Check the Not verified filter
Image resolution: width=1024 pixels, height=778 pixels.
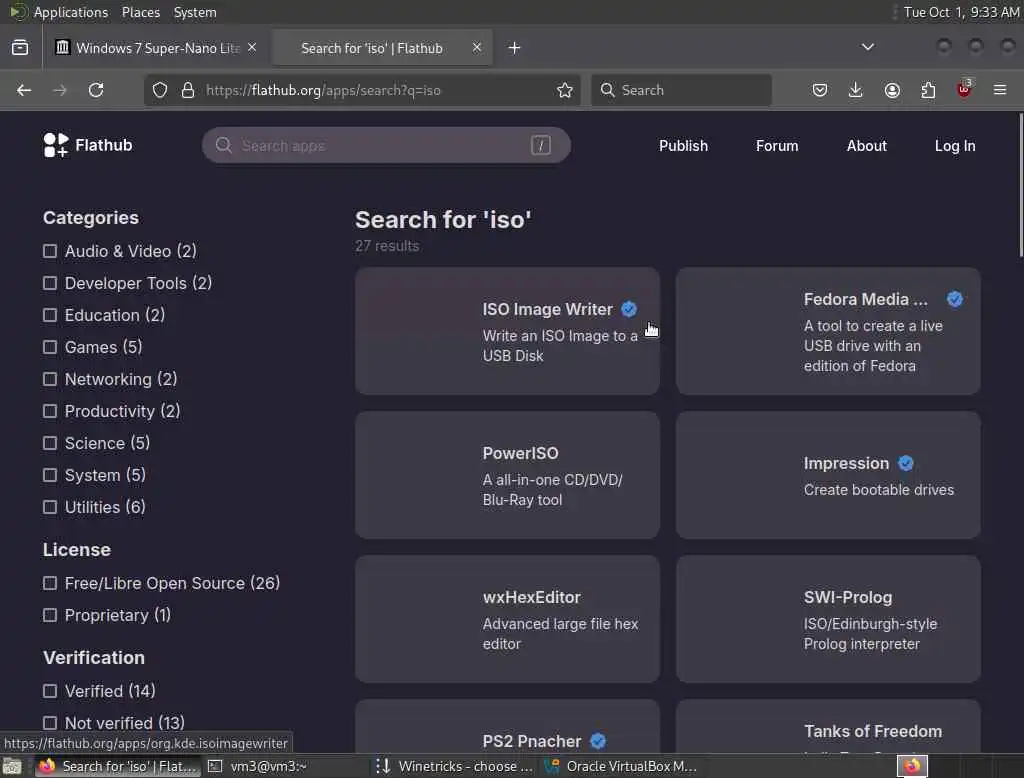pos(50,723)
